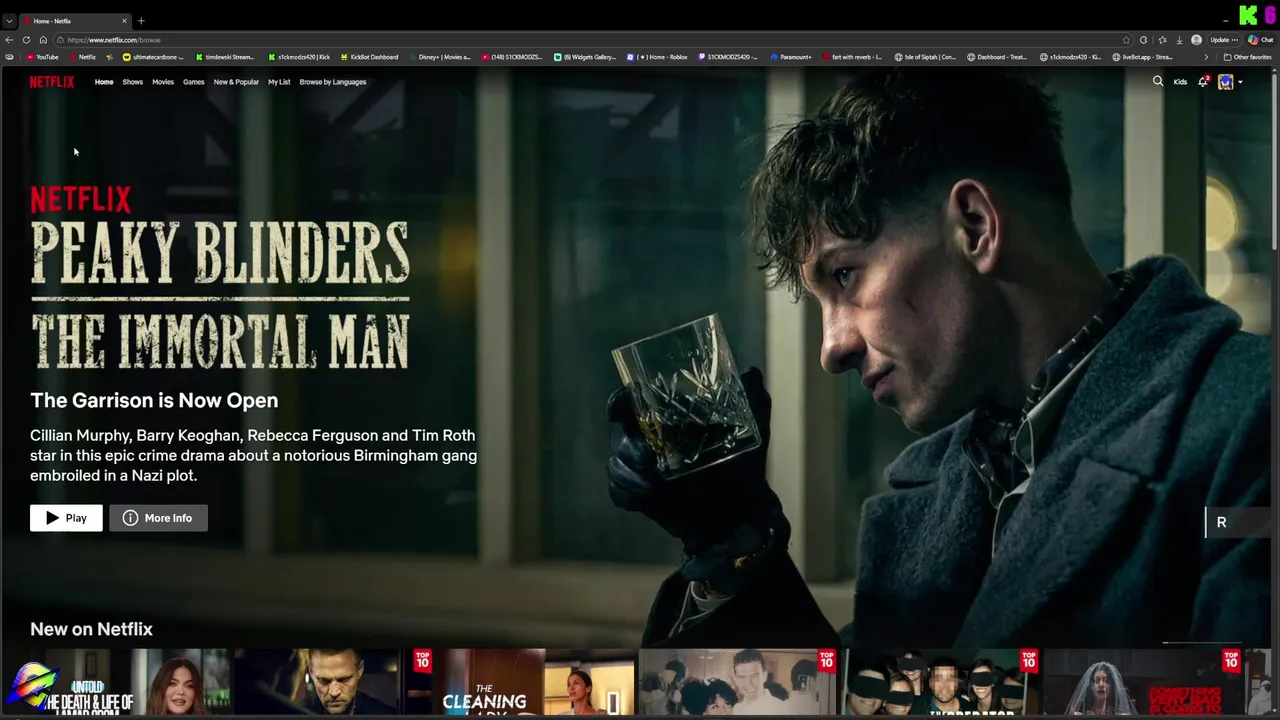Expand the profile menu caret

point(1240,82)
